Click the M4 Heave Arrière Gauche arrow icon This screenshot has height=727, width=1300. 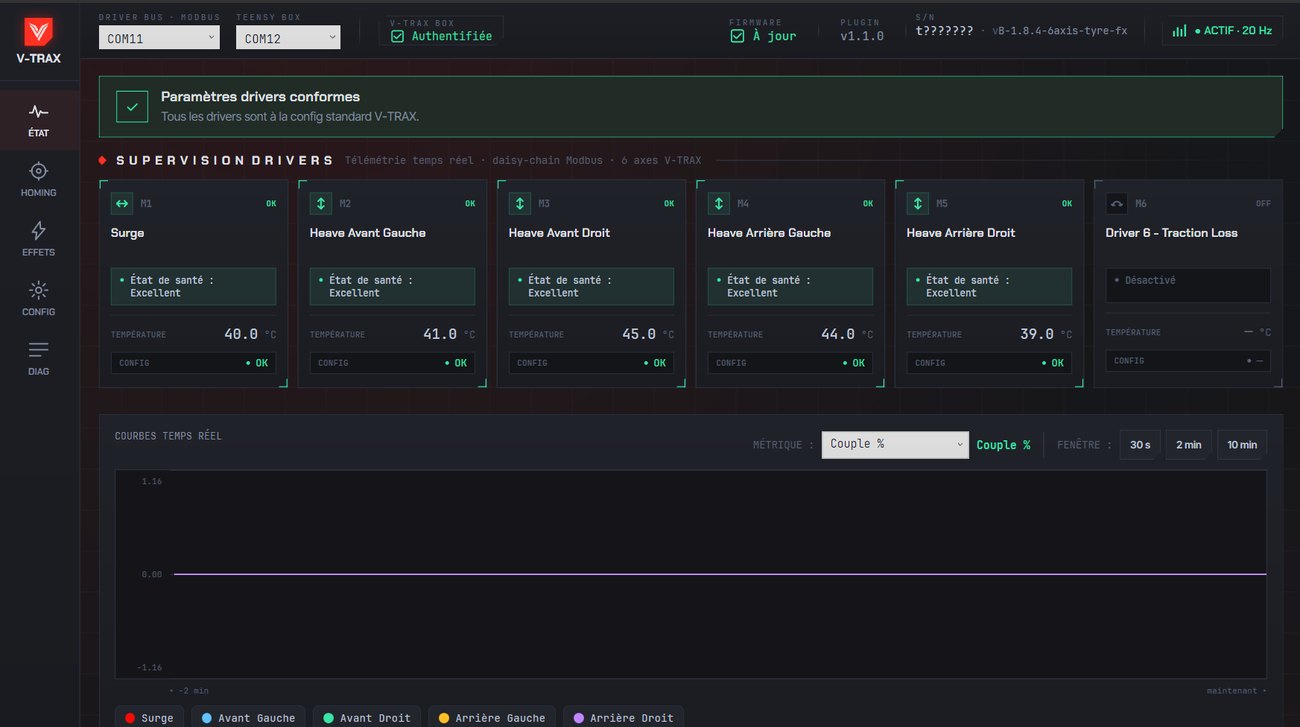point(719,203)
